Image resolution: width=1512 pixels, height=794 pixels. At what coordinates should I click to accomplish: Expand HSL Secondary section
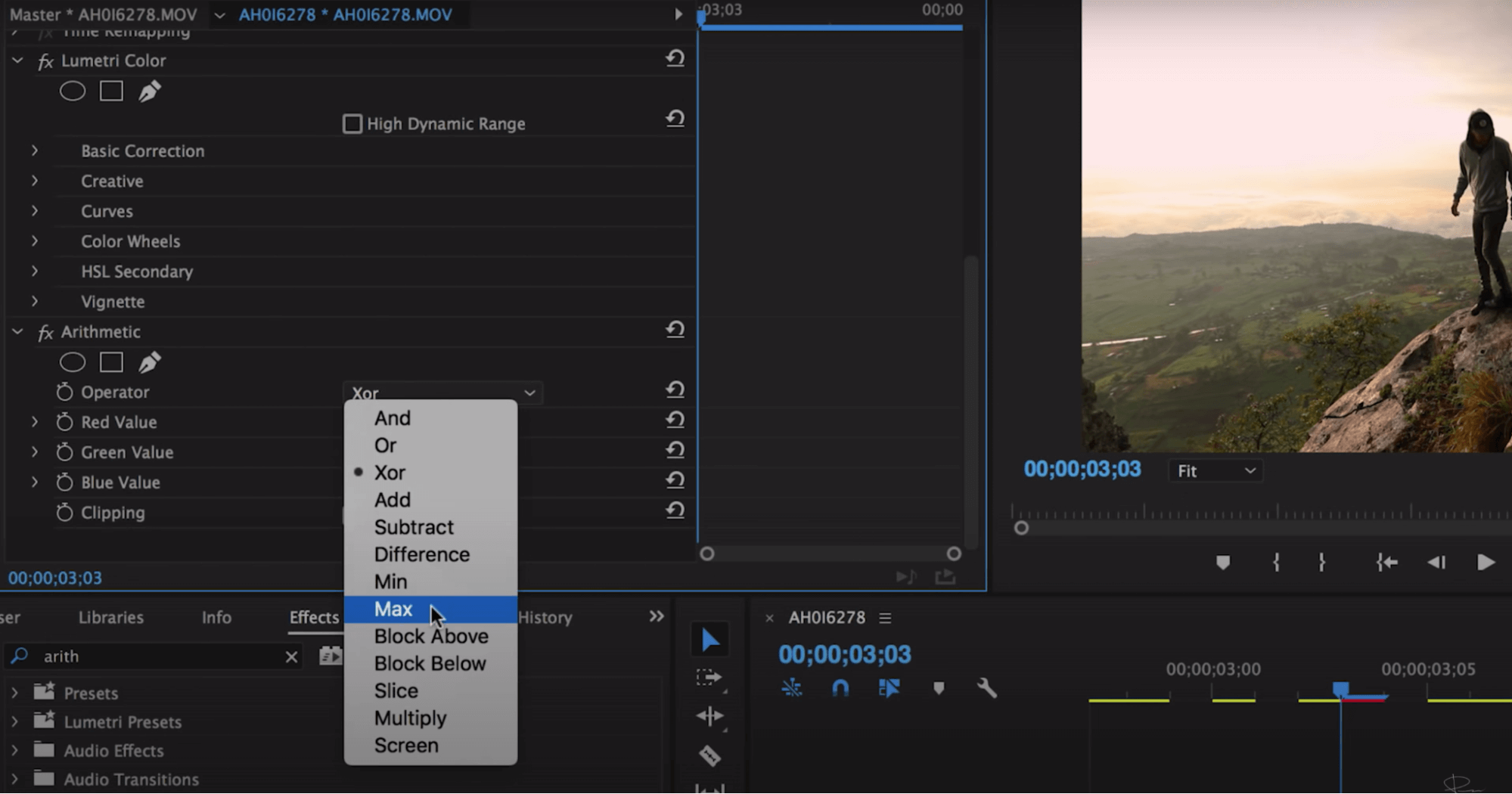35,271
